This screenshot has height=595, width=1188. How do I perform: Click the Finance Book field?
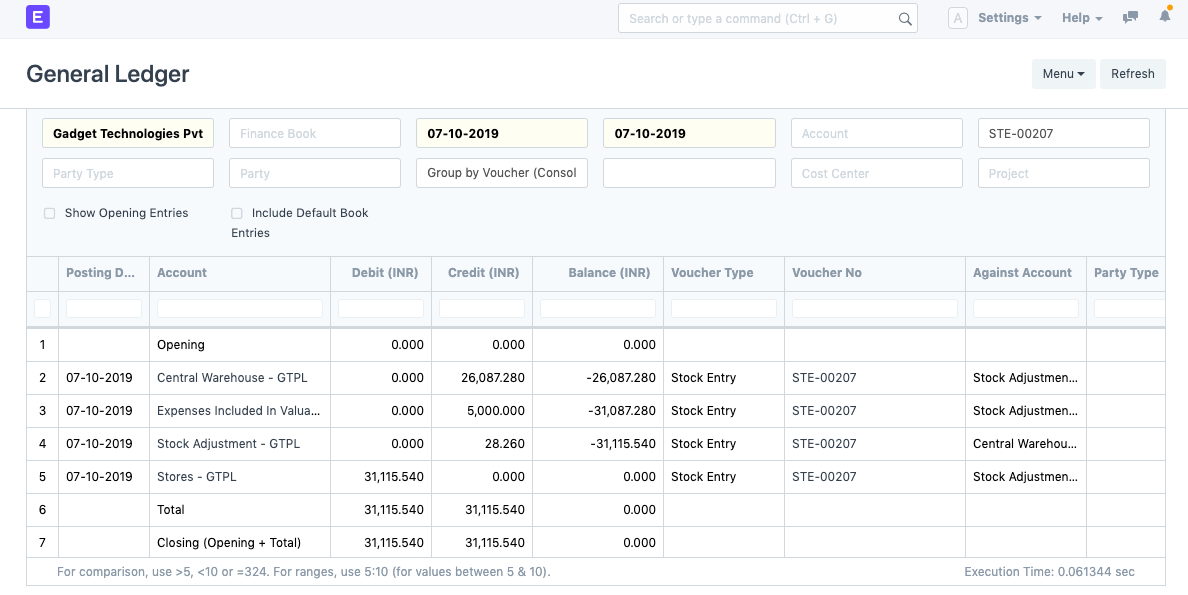click(314, 132)
